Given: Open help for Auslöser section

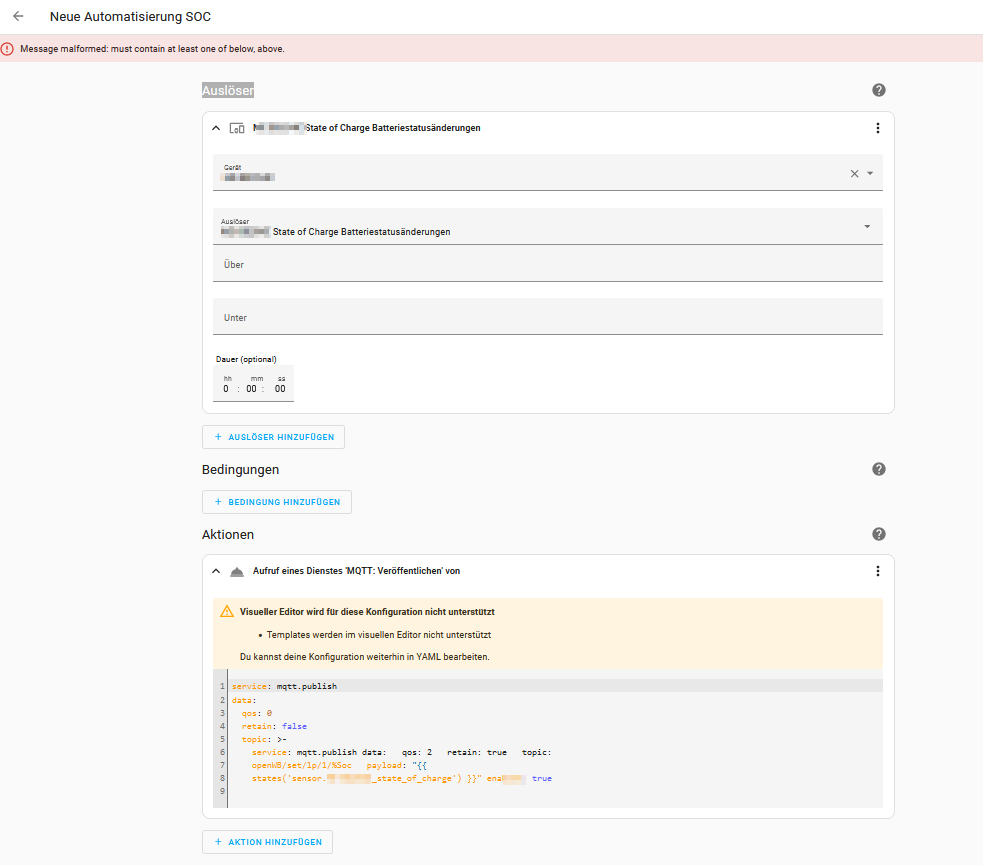Looking at the screenshot, I should [879, 90].
